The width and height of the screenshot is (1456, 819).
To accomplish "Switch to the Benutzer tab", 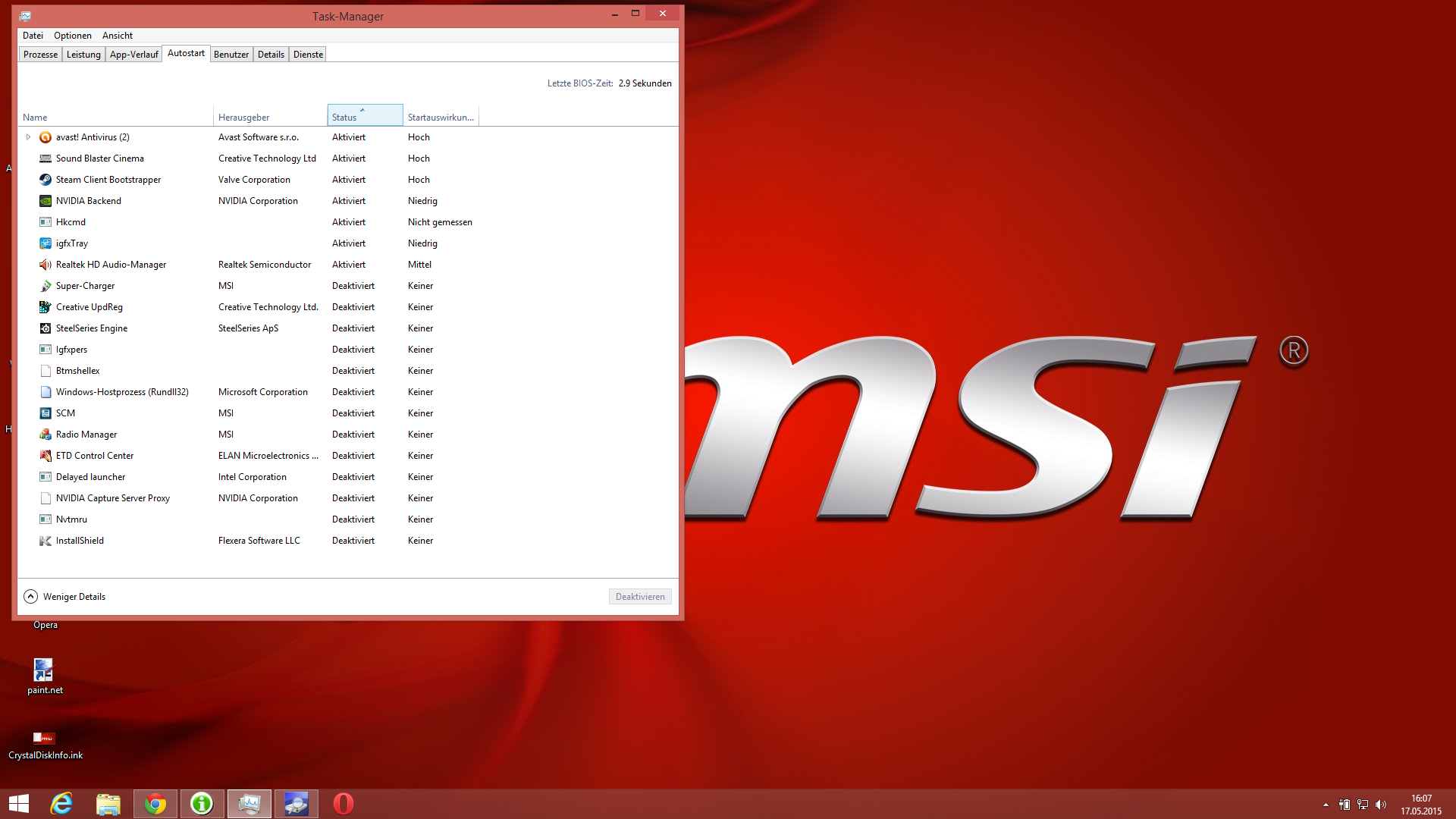I will [231, 55].
